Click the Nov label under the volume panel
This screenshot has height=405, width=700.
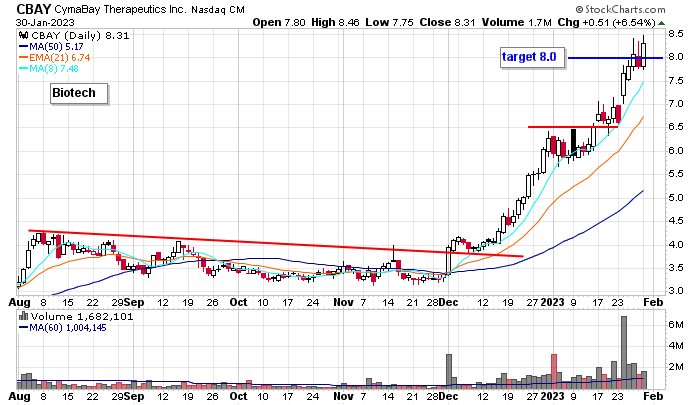point(343,396)
